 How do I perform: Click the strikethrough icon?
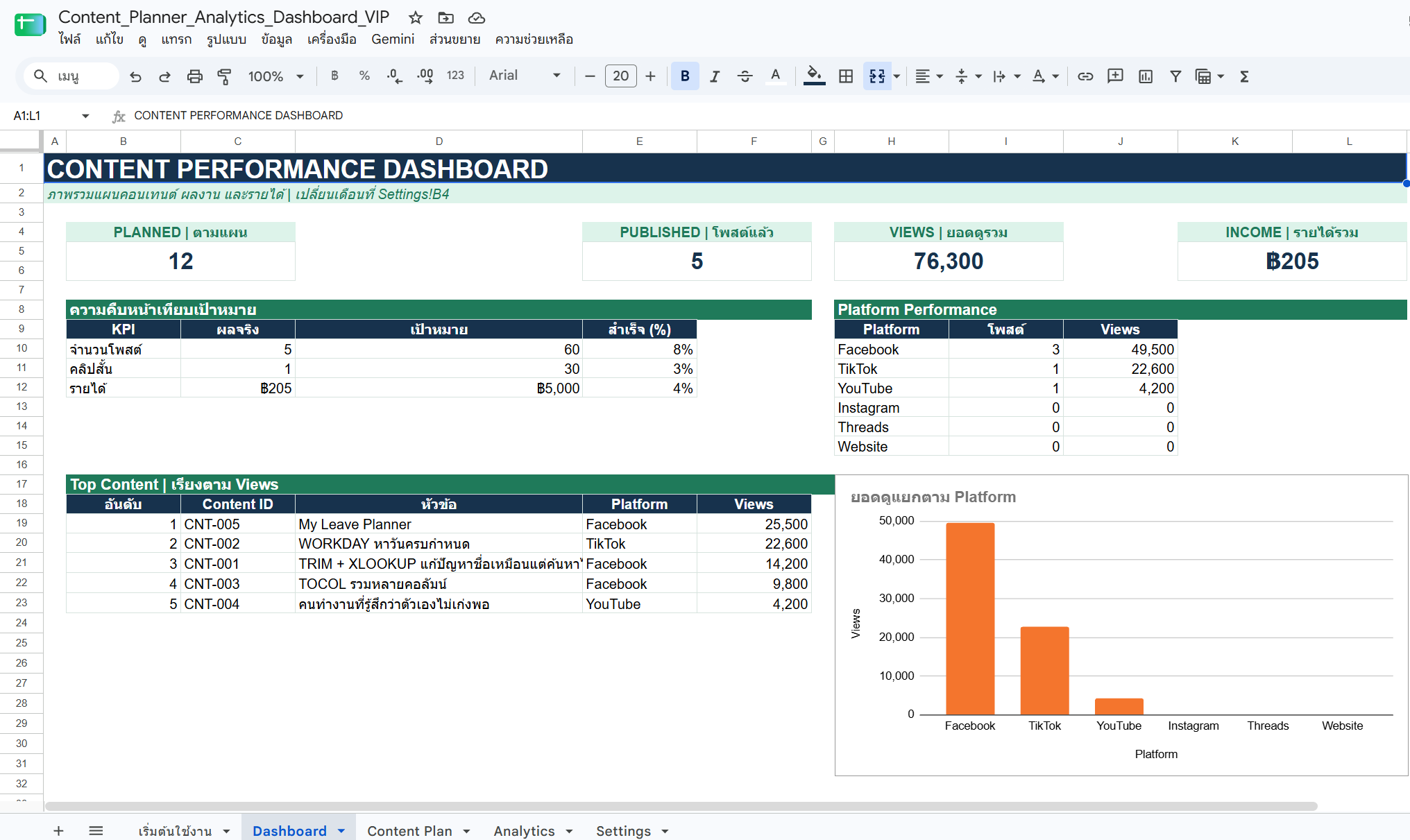(x=745, y=76)
